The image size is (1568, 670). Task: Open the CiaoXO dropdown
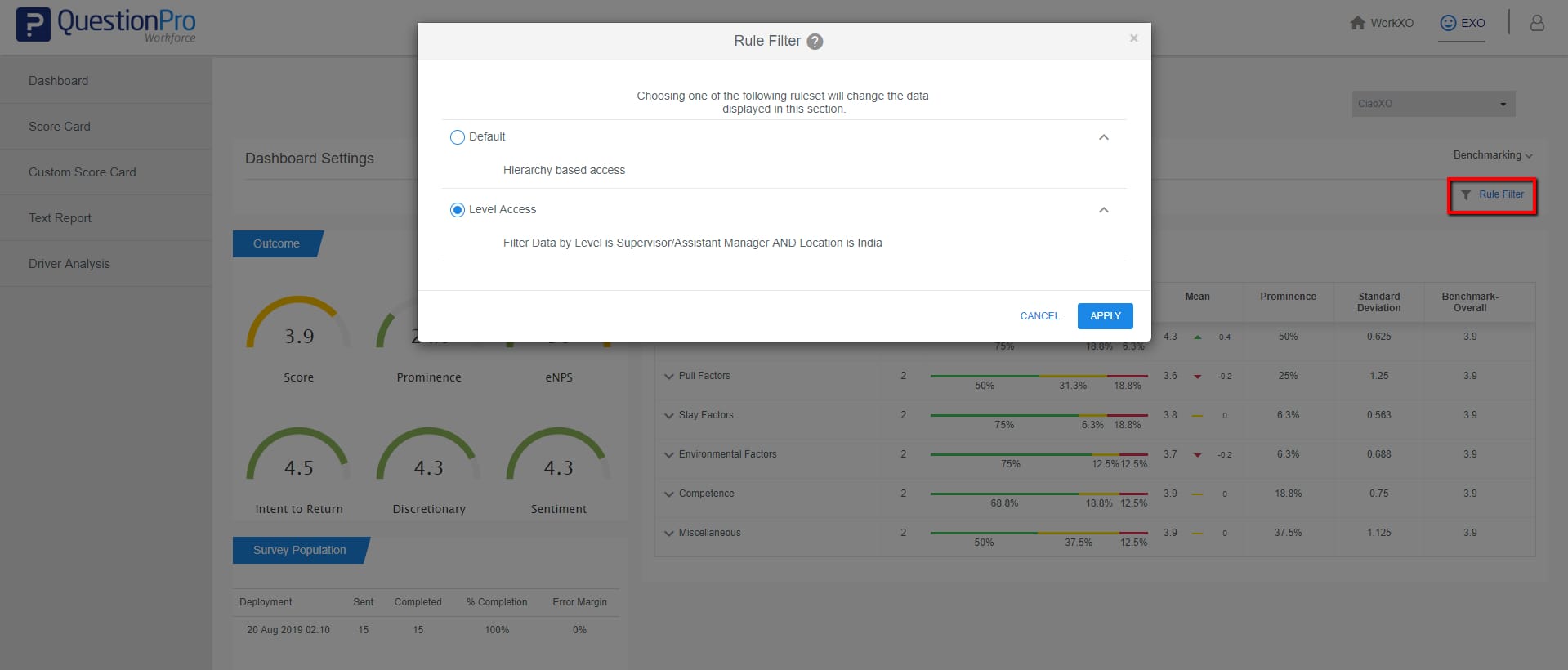(x=1433, y=104)
